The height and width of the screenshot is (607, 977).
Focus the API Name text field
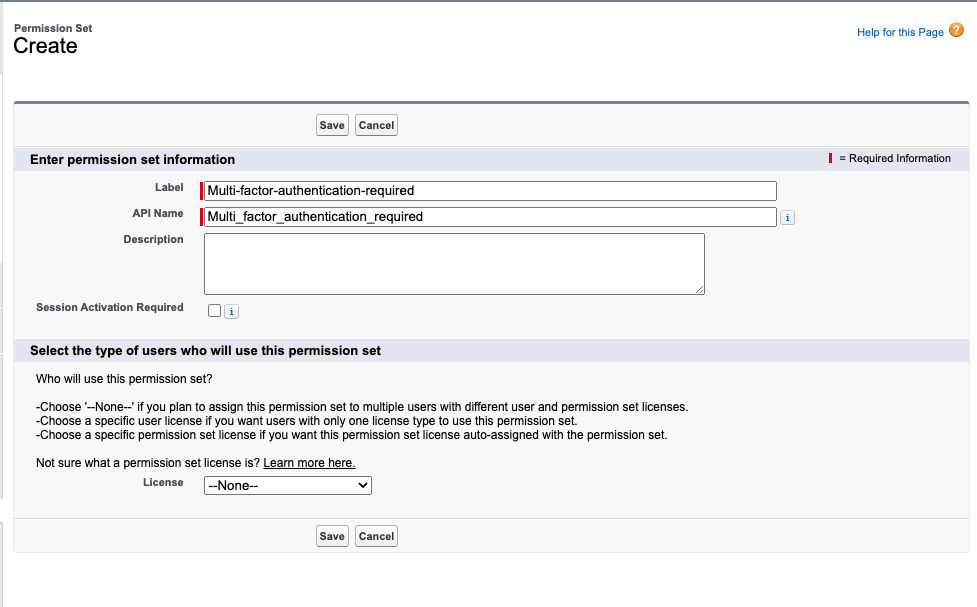coord(490,217)
